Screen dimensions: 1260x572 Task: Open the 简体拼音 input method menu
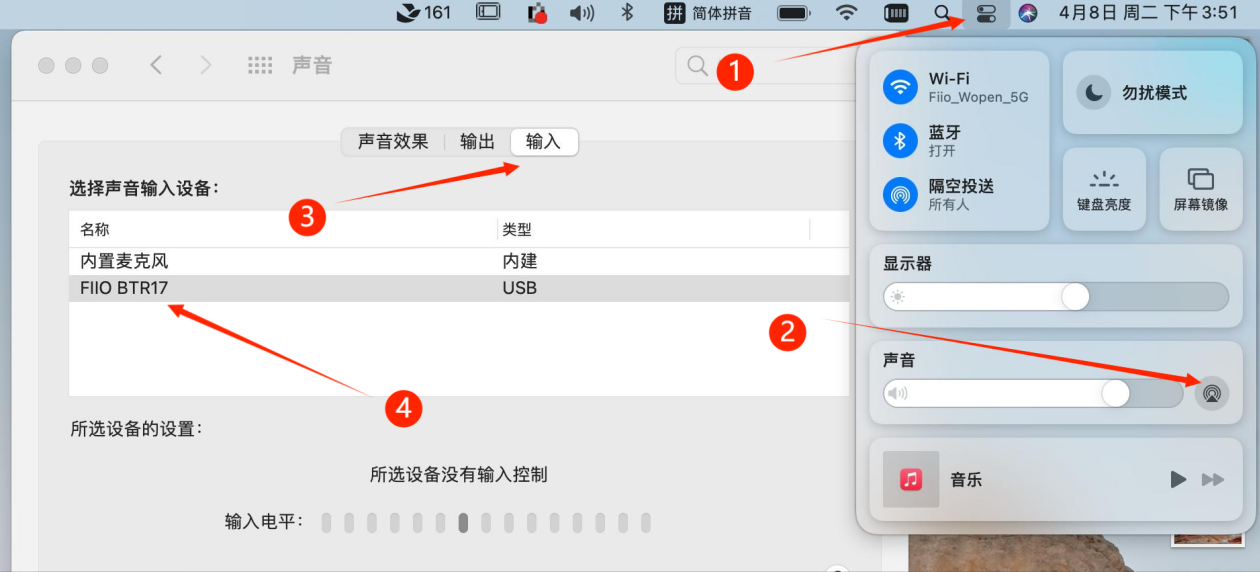(708, 13)
